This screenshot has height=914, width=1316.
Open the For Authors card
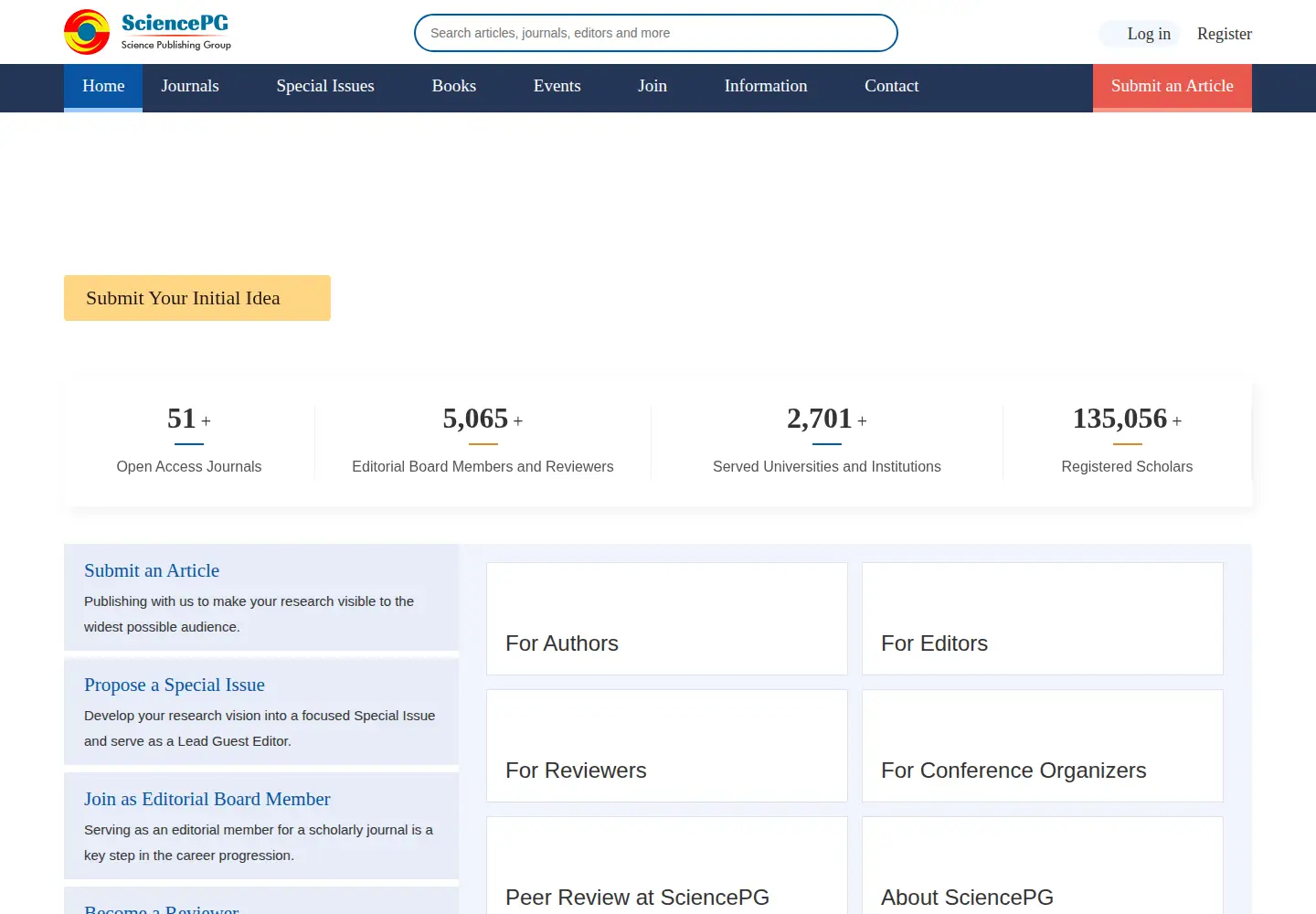point(667,619)
